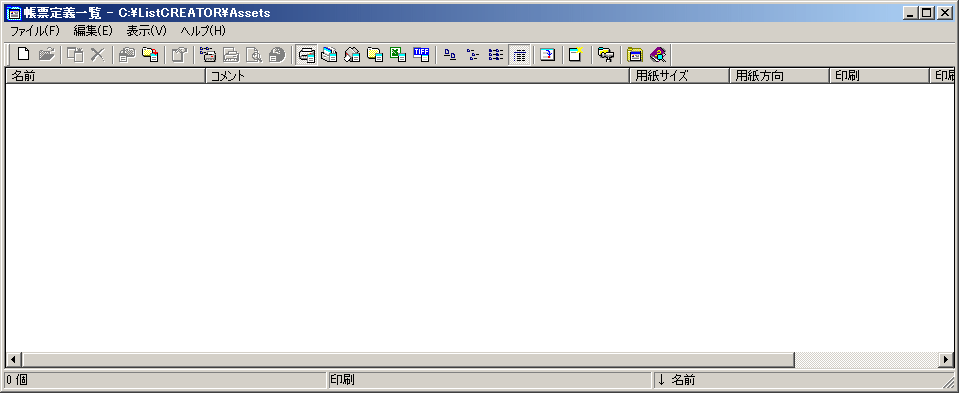Click the horizontal scrollbar left arrow
Viewport: 959px width, 393px height.
click(x=14, y=359)
